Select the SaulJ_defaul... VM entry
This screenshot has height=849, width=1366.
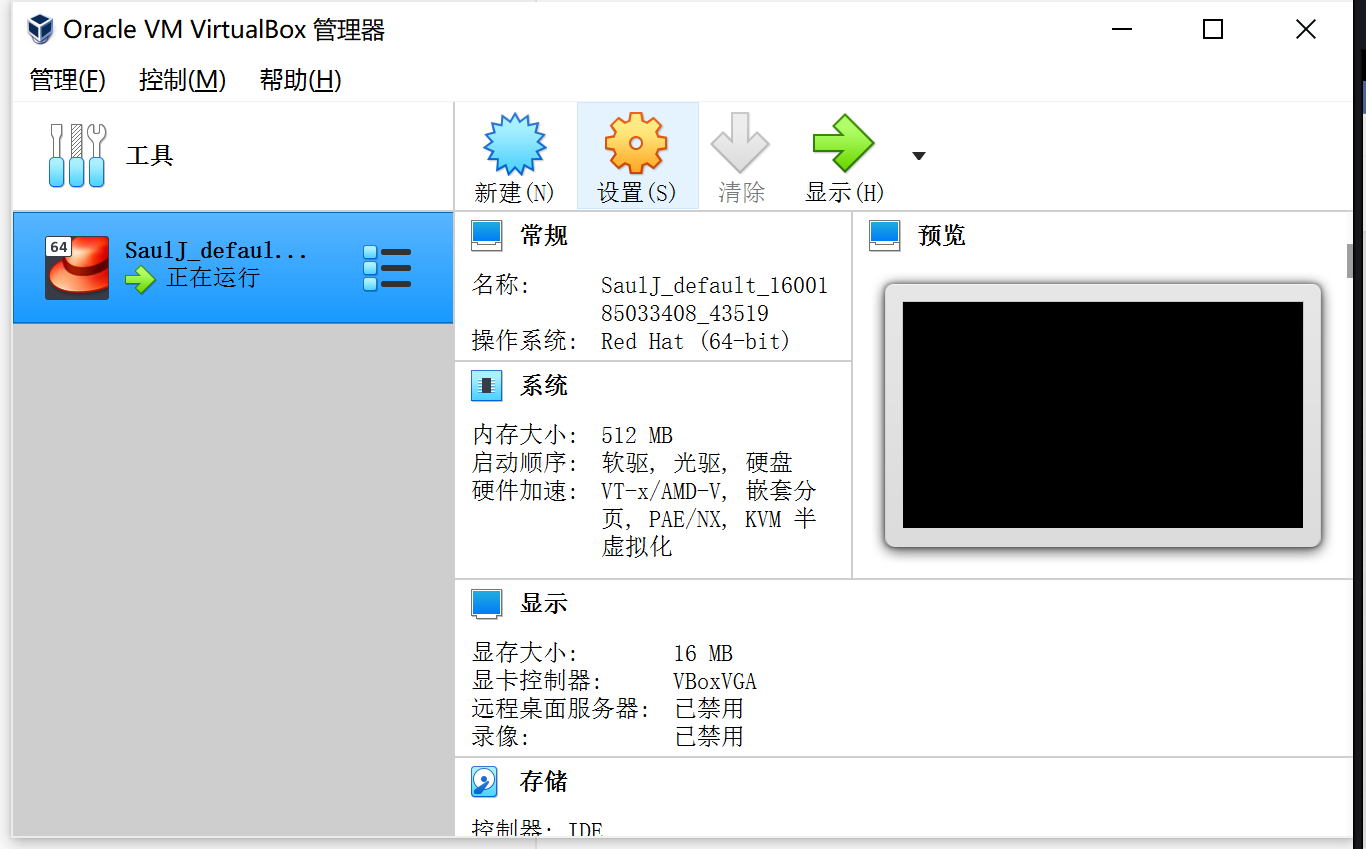point(233,268)
